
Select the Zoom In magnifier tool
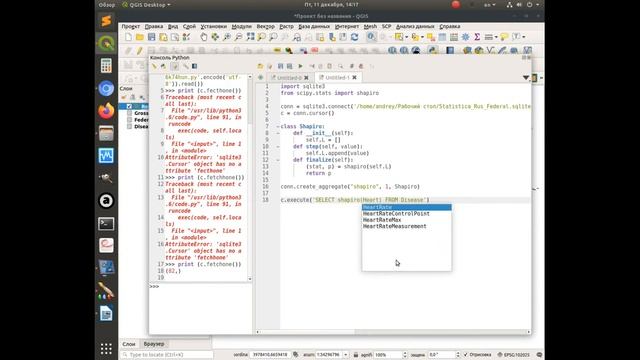(227, 37)
